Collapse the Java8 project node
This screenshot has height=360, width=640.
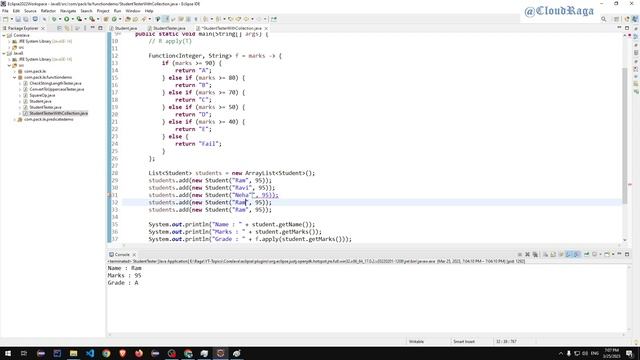pyautogui.click(x=4, y=53)
